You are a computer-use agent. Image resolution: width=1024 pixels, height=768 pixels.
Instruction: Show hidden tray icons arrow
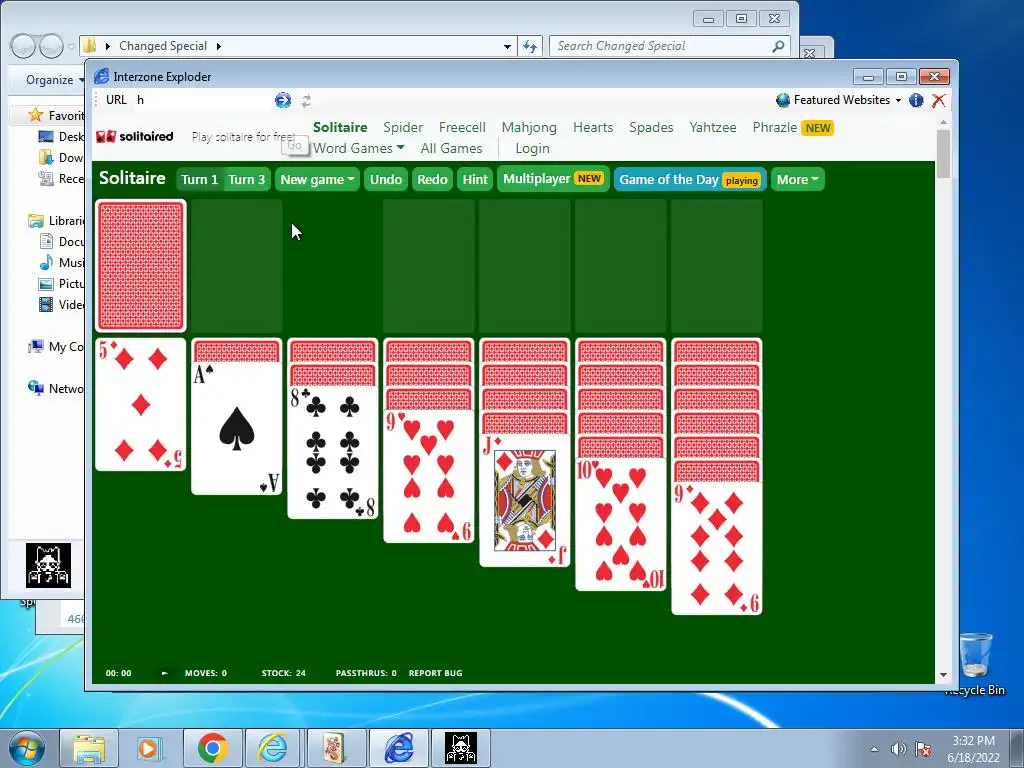(874, 749)
